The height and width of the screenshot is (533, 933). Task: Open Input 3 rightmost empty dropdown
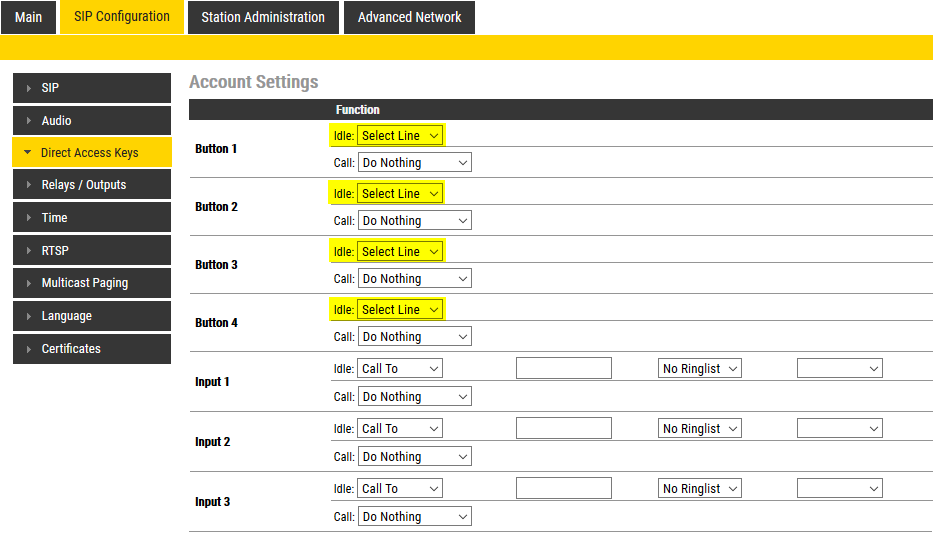coord(839,489)
